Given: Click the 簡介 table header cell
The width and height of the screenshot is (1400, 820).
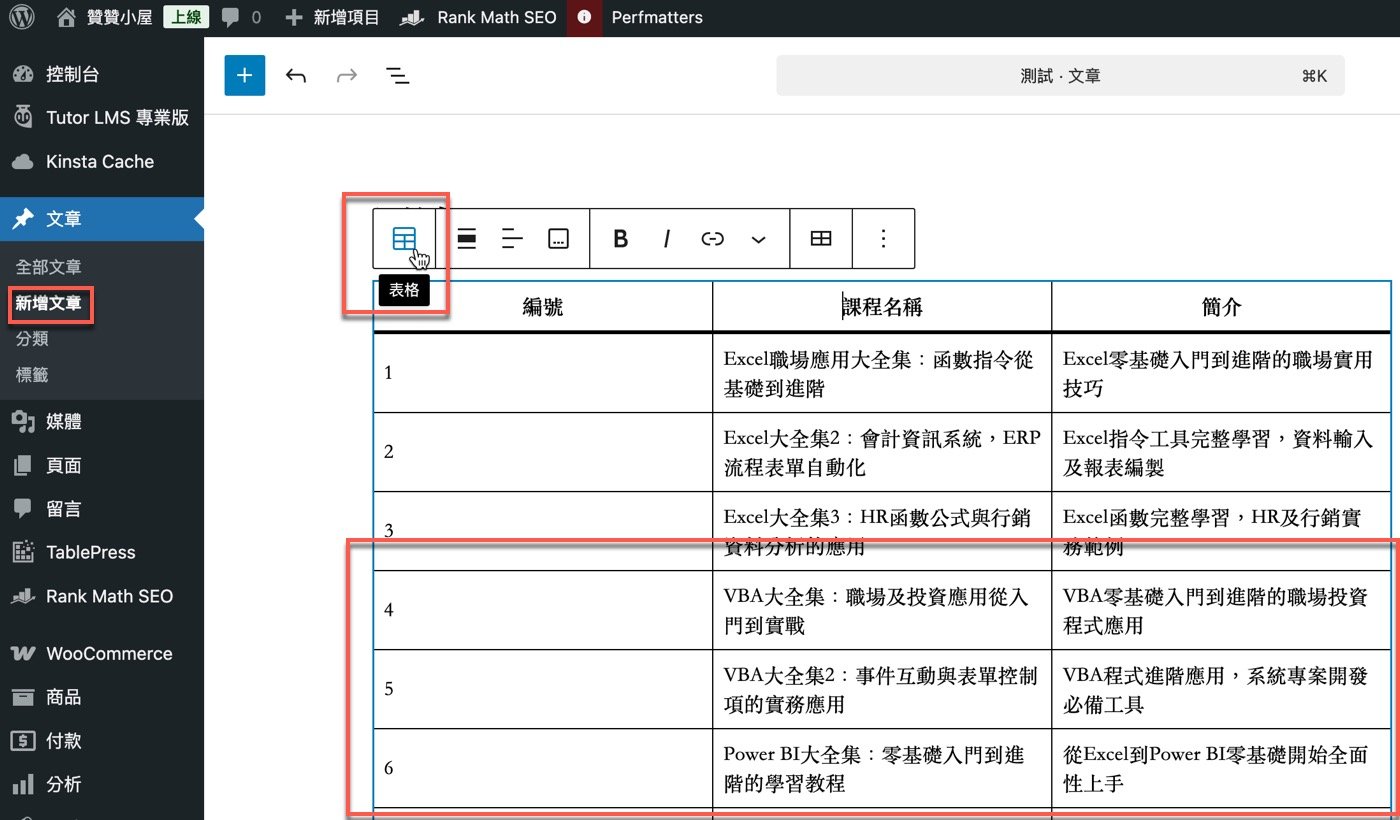Looking at the screenshot, I should (1221, 307).
